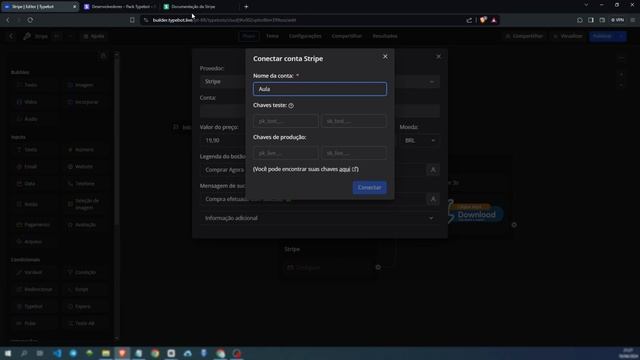
Task: Click the sk_test test key field
Action: coord(353,121)
